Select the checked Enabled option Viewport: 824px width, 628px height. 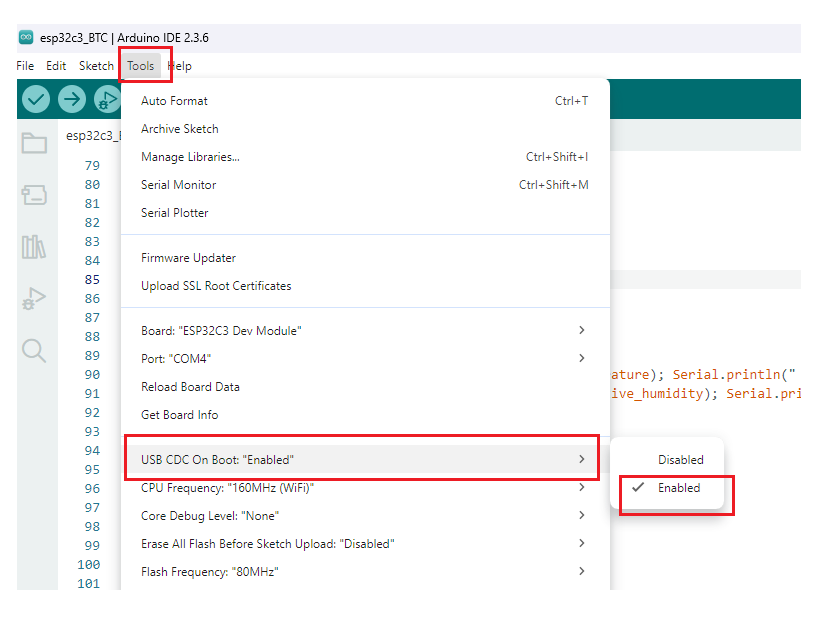[678, 488]
